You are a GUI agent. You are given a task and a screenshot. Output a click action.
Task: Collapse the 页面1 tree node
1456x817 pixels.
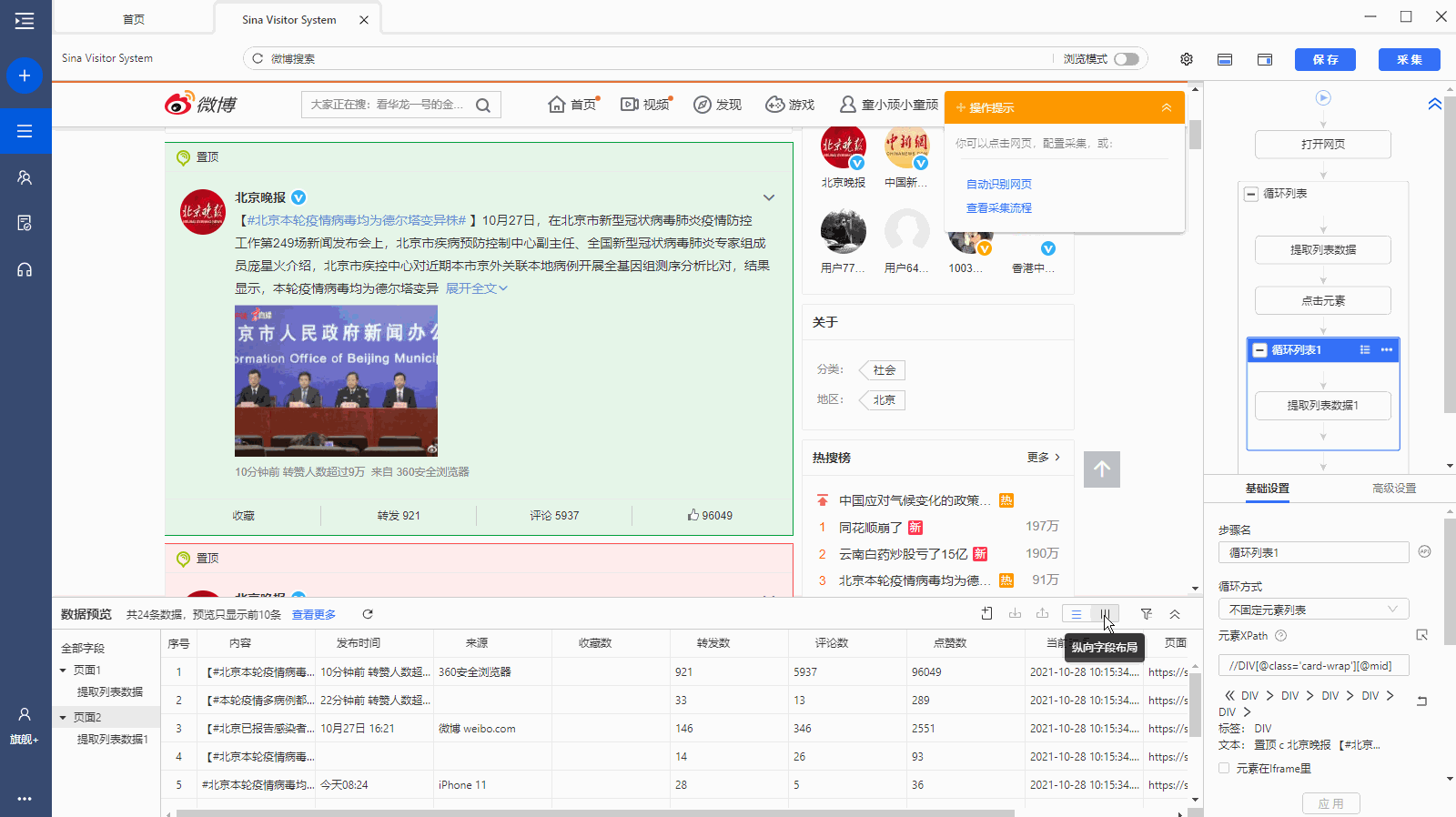click(63, 671)
